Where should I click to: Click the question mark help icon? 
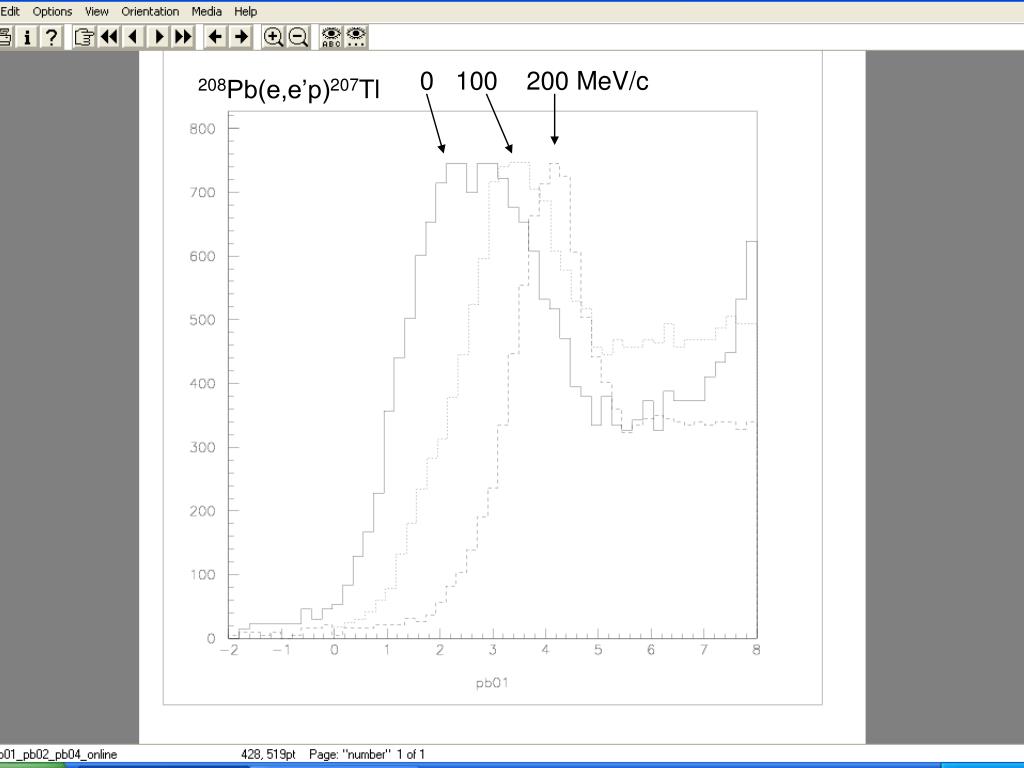[x=51, y=37]
